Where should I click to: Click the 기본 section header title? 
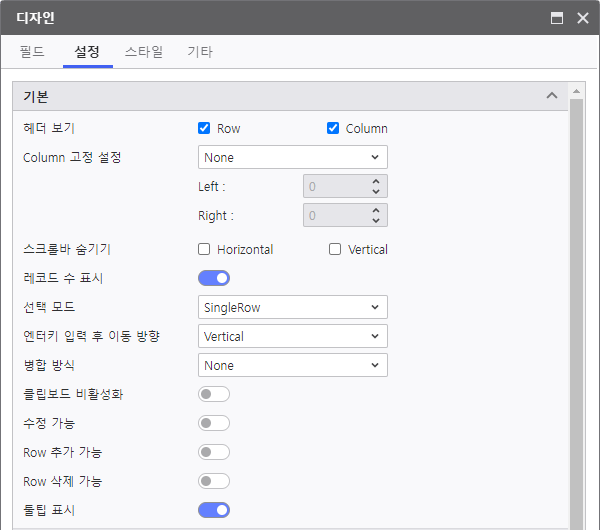36,96
